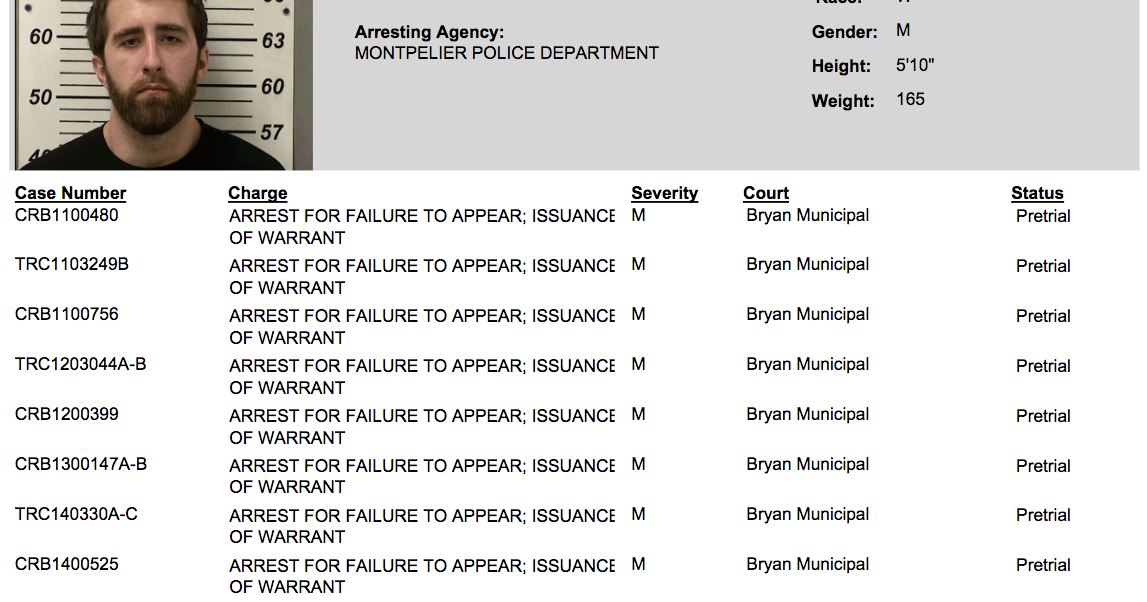Click the Severity column header

pos(664,193)
